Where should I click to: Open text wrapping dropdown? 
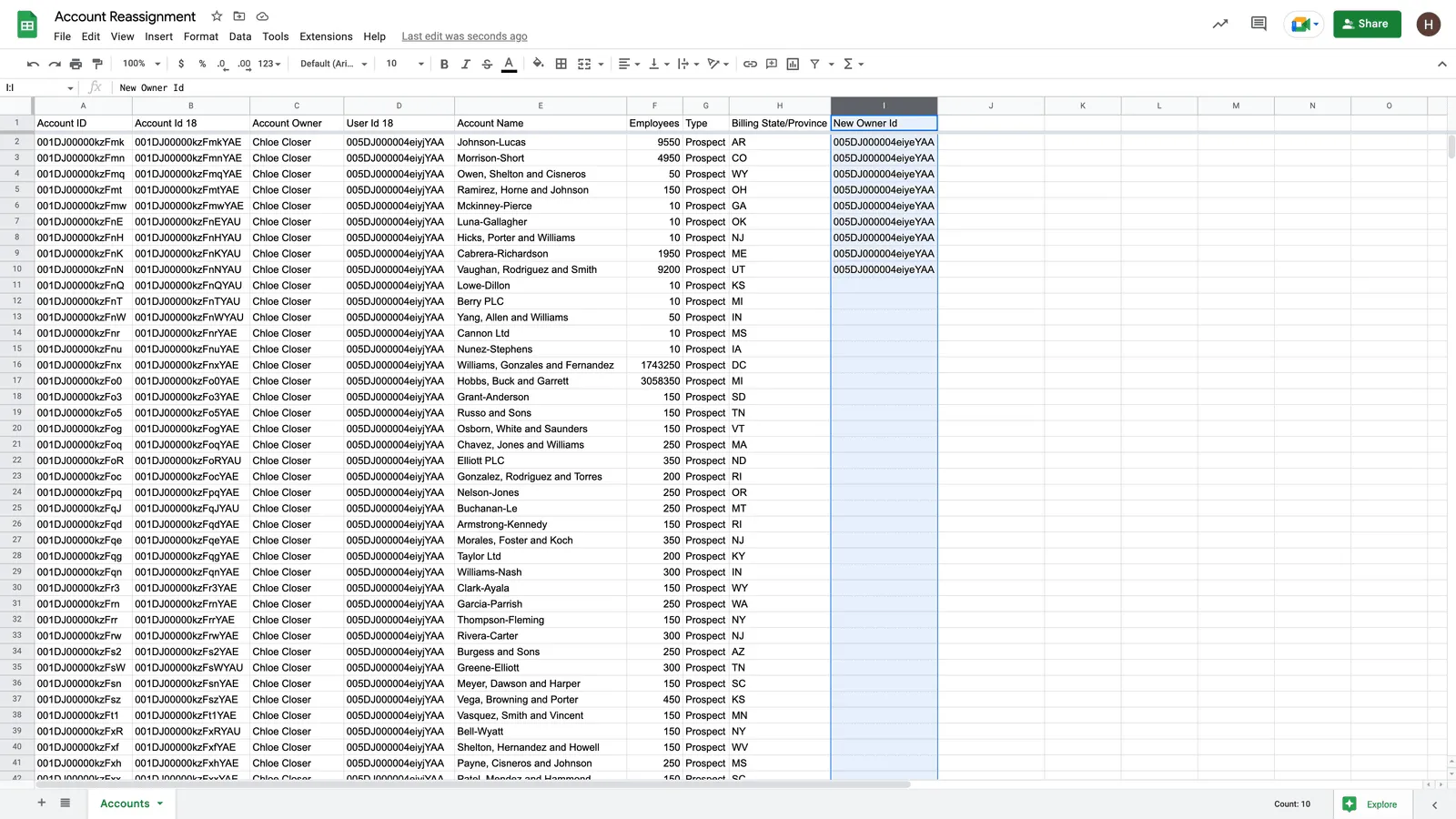click(688, 64)
